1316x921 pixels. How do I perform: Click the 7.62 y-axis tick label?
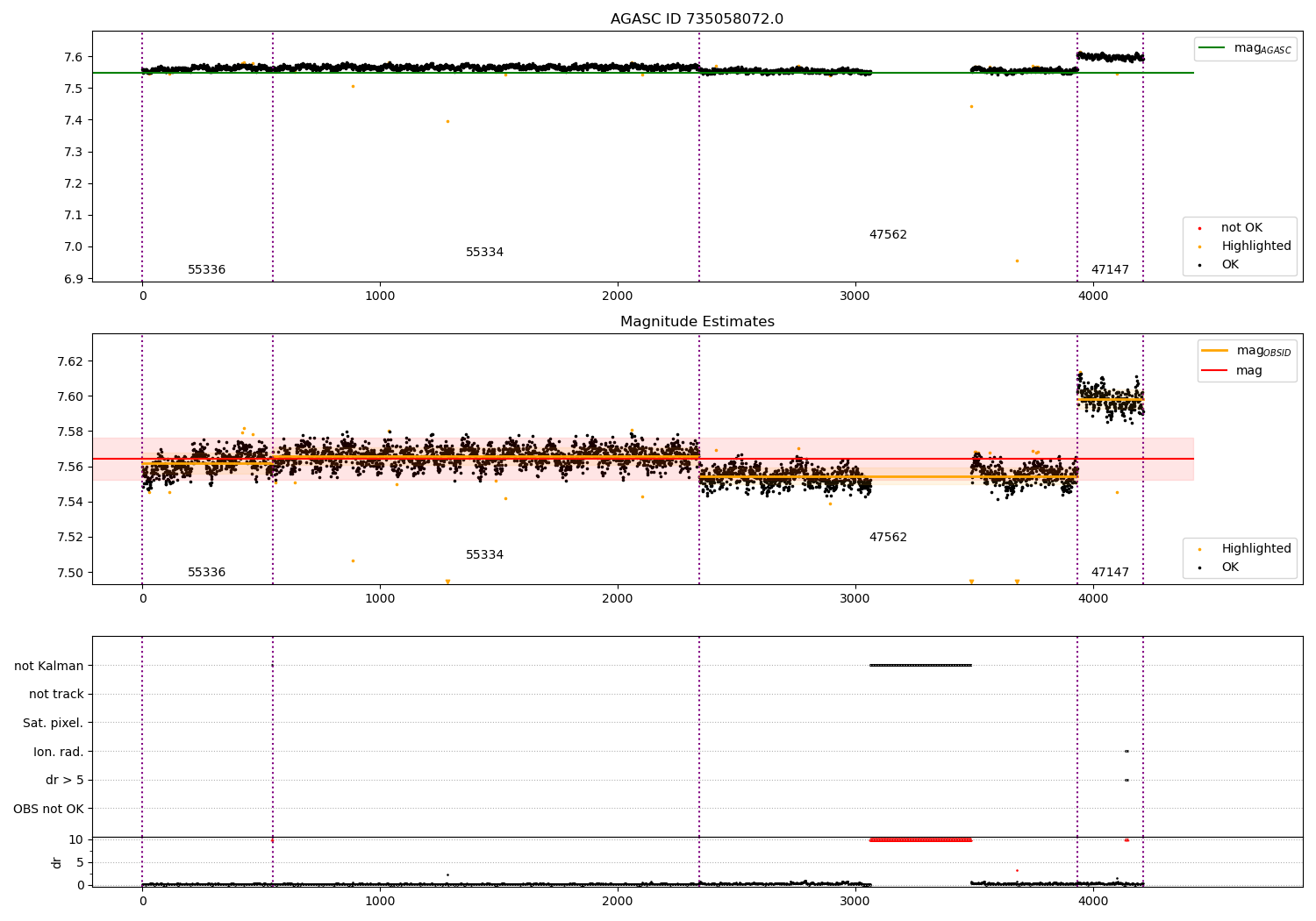[70, 361]
